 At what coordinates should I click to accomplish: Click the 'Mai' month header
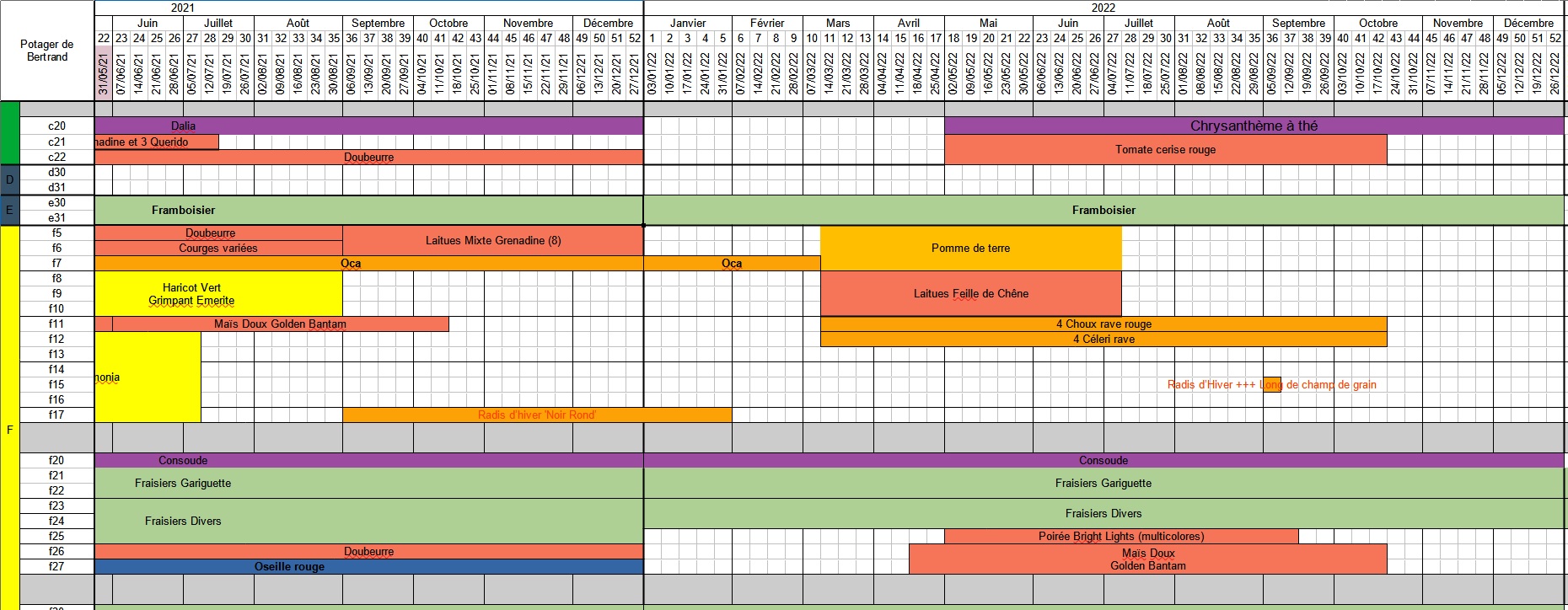point(989,23)
